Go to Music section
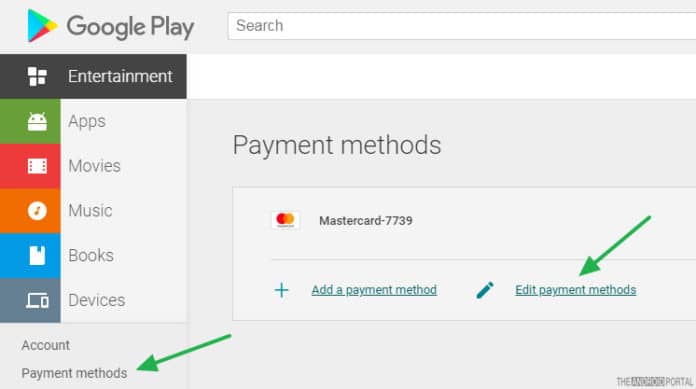Image resolution: width=696 pixels, height=389 pixels. click(x=91, y=210)
